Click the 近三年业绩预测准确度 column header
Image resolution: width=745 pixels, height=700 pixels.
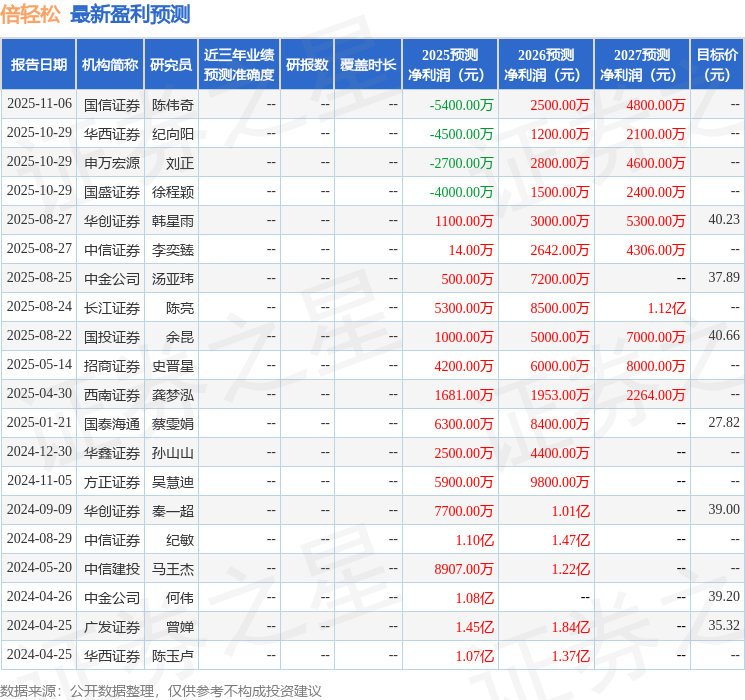tap(238, 65)
